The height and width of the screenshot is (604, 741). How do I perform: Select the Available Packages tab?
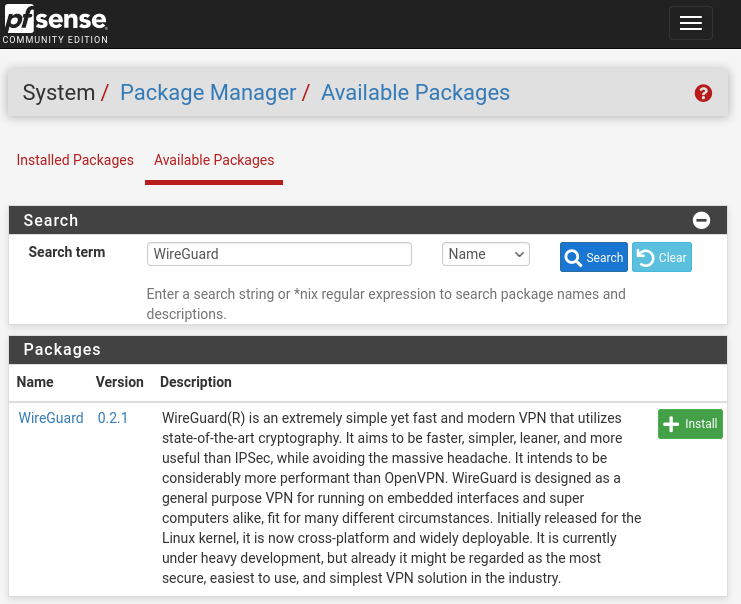(x=214, y=160)
